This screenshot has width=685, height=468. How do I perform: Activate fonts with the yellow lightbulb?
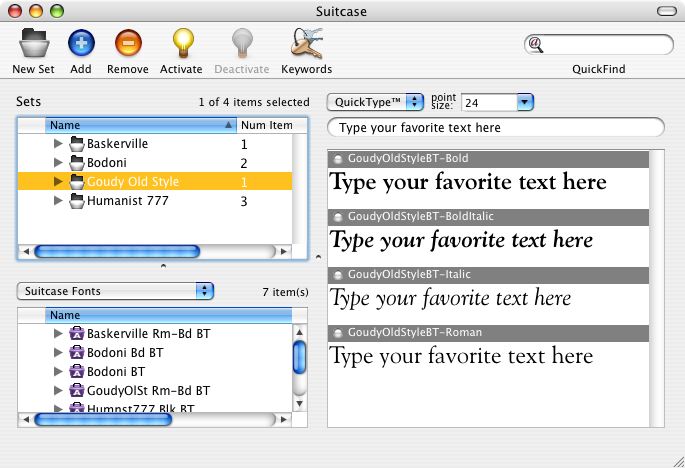coord(183,43)
